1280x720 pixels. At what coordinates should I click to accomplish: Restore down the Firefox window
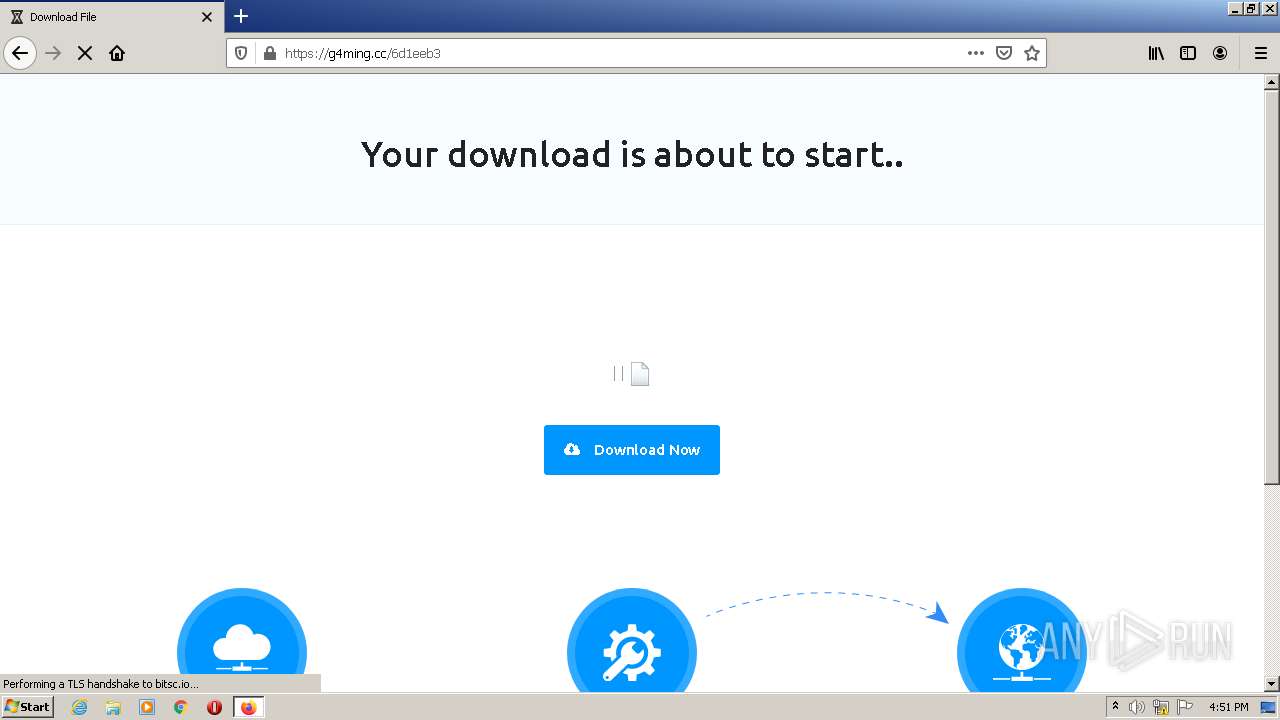pyautogui.click(x=1252, y=8)
